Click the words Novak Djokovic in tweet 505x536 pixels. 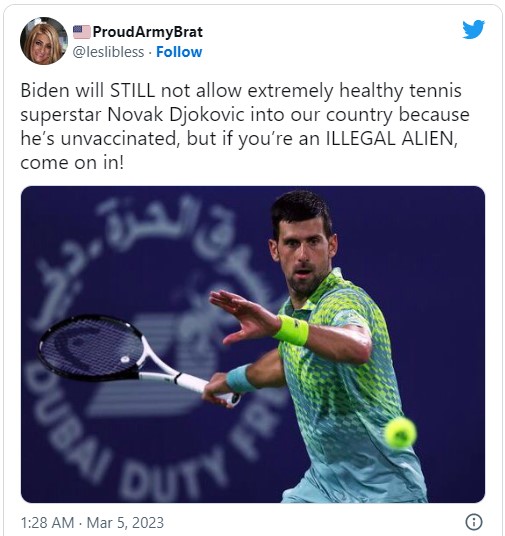pos(175,115)
